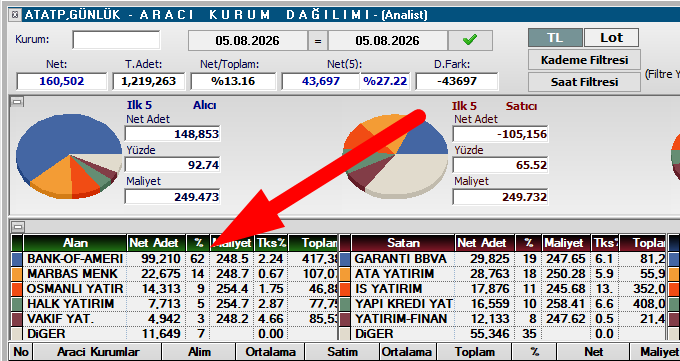Screen dimensions: 680x361
Task: Select the DiGER row in the Alan table
Action: click(174, 334)
